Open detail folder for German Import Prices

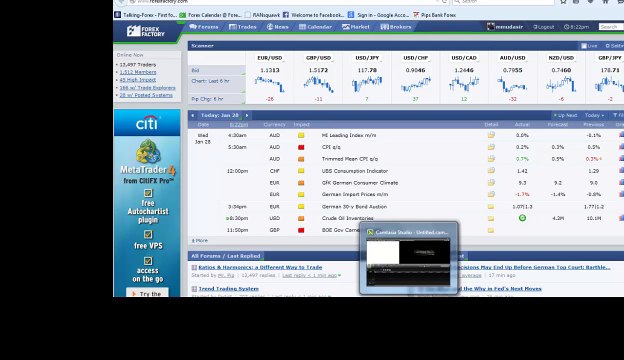491,195
